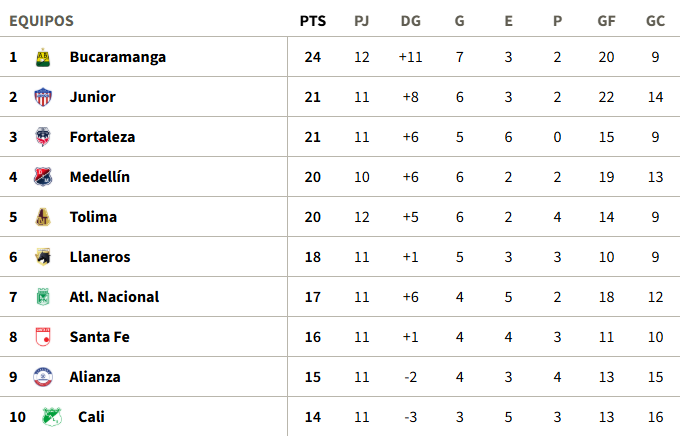Open the Junior team name link
This screenshot has width=682, height=436.
click(x=92, y=97)
